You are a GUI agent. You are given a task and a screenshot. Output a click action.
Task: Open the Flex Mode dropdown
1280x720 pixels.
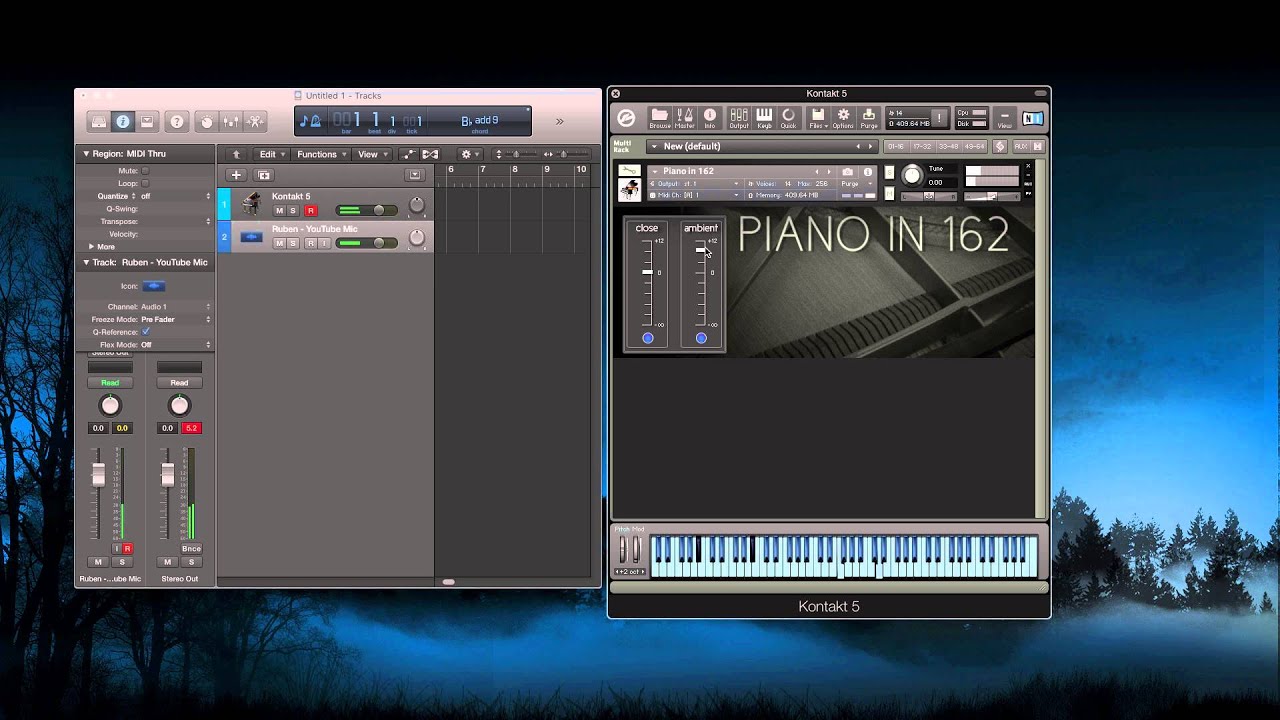(175, 344)
